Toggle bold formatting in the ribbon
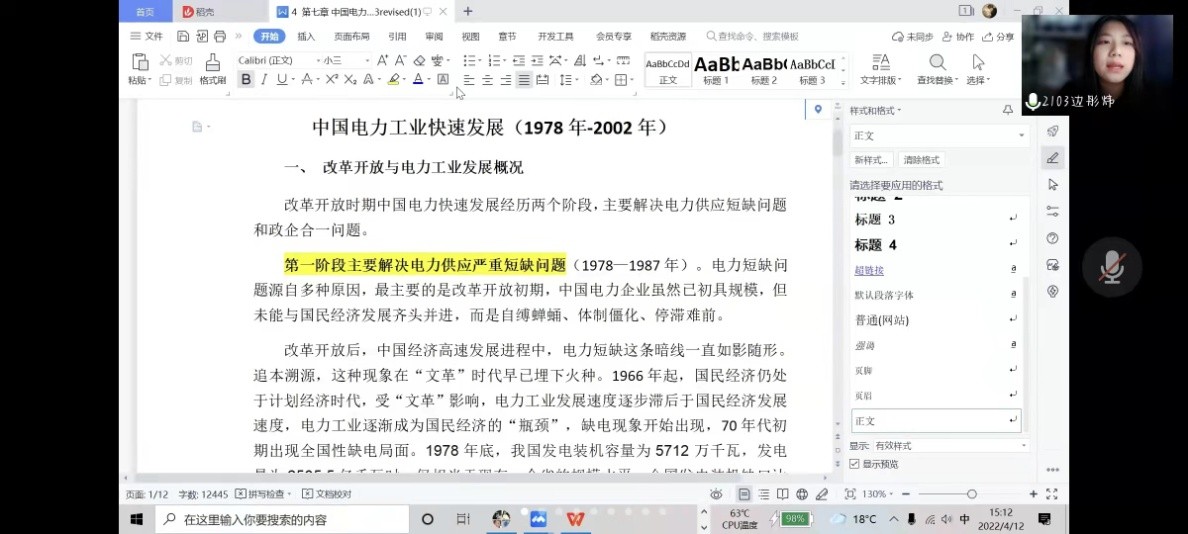The width and height of the screenshot is (1188, 534). coord(246,80)
